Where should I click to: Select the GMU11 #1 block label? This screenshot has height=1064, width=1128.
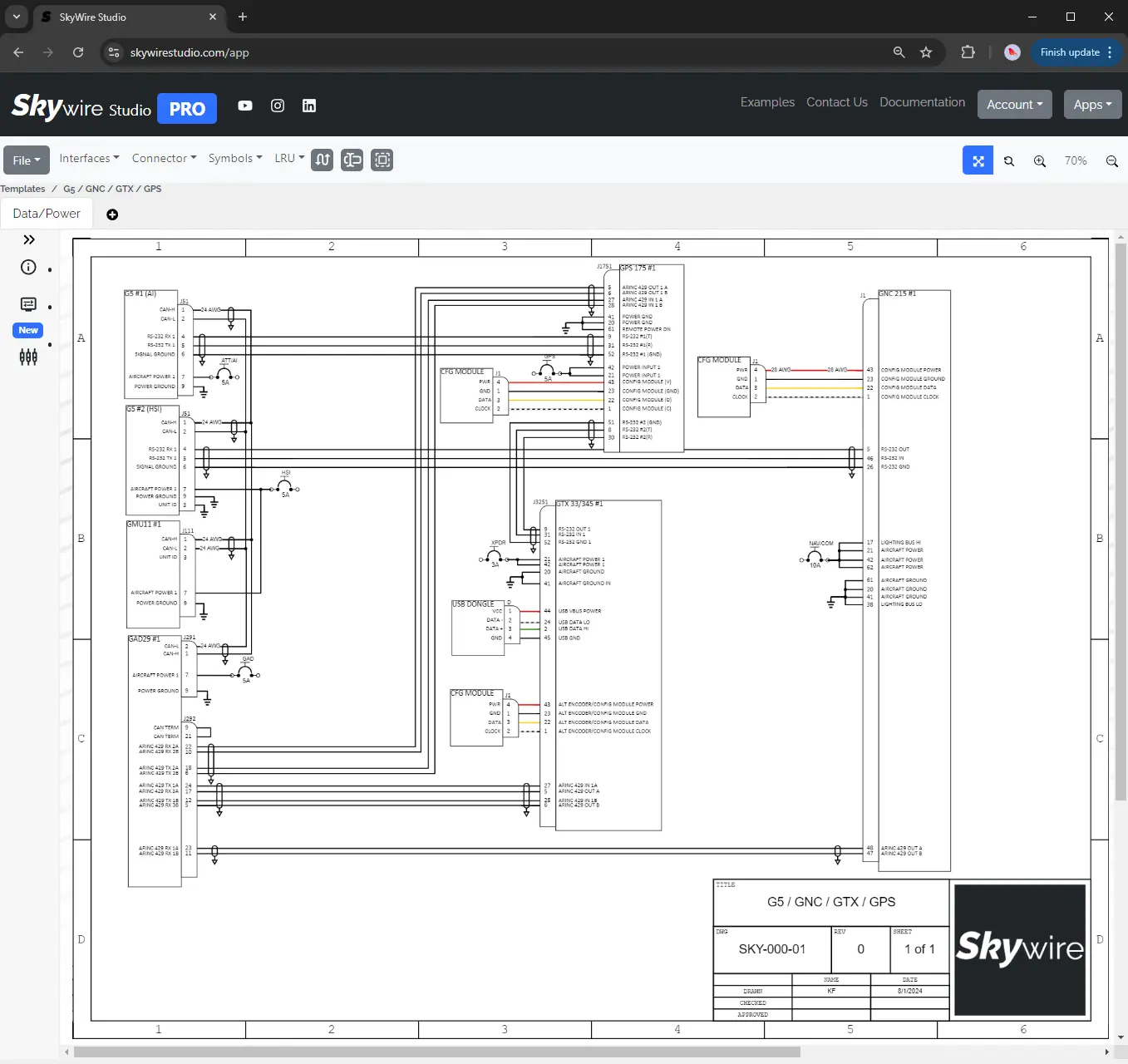pyautogui.click(x=144, y=525)
